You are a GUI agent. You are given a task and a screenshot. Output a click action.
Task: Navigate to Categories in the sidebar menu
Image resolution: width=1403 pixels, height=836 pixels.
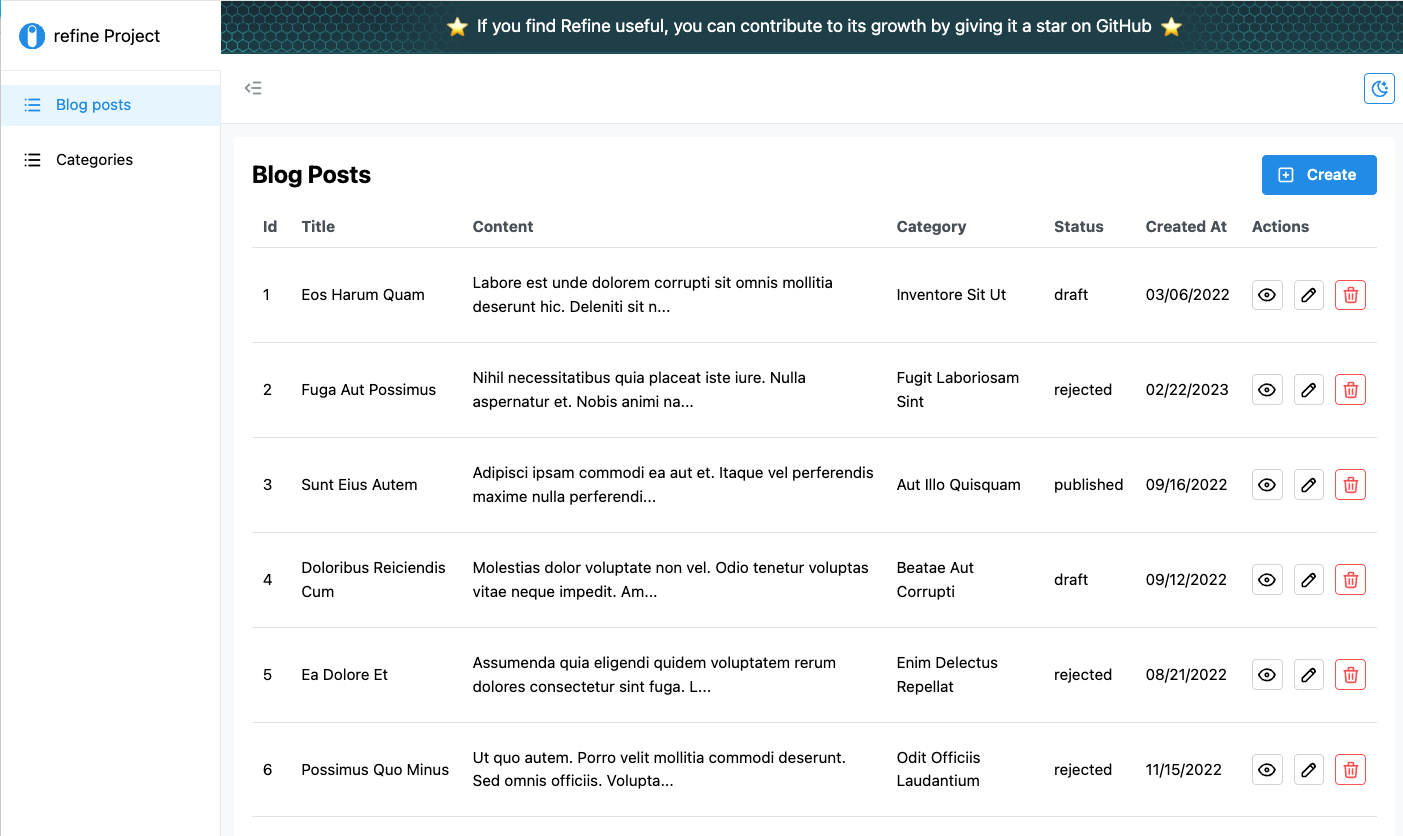coord(94,159)
